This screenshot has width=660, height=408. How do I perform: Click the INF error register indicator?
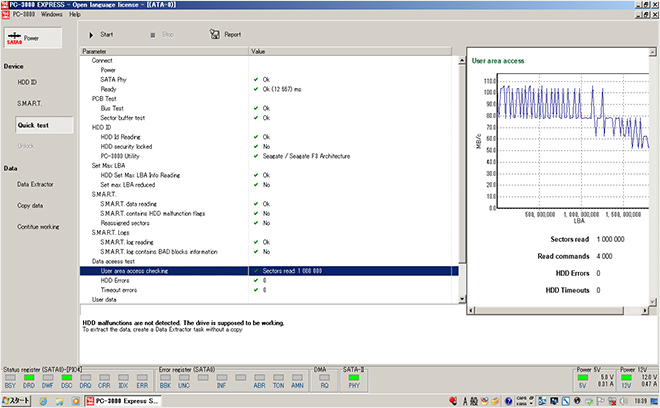coord(222,377)
